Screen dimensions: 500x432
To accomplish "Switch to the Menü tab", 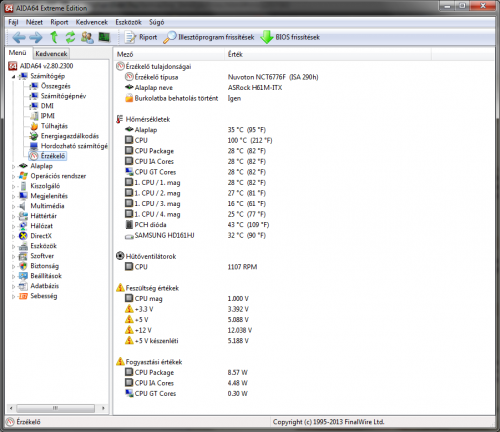I will pos(18,53).
